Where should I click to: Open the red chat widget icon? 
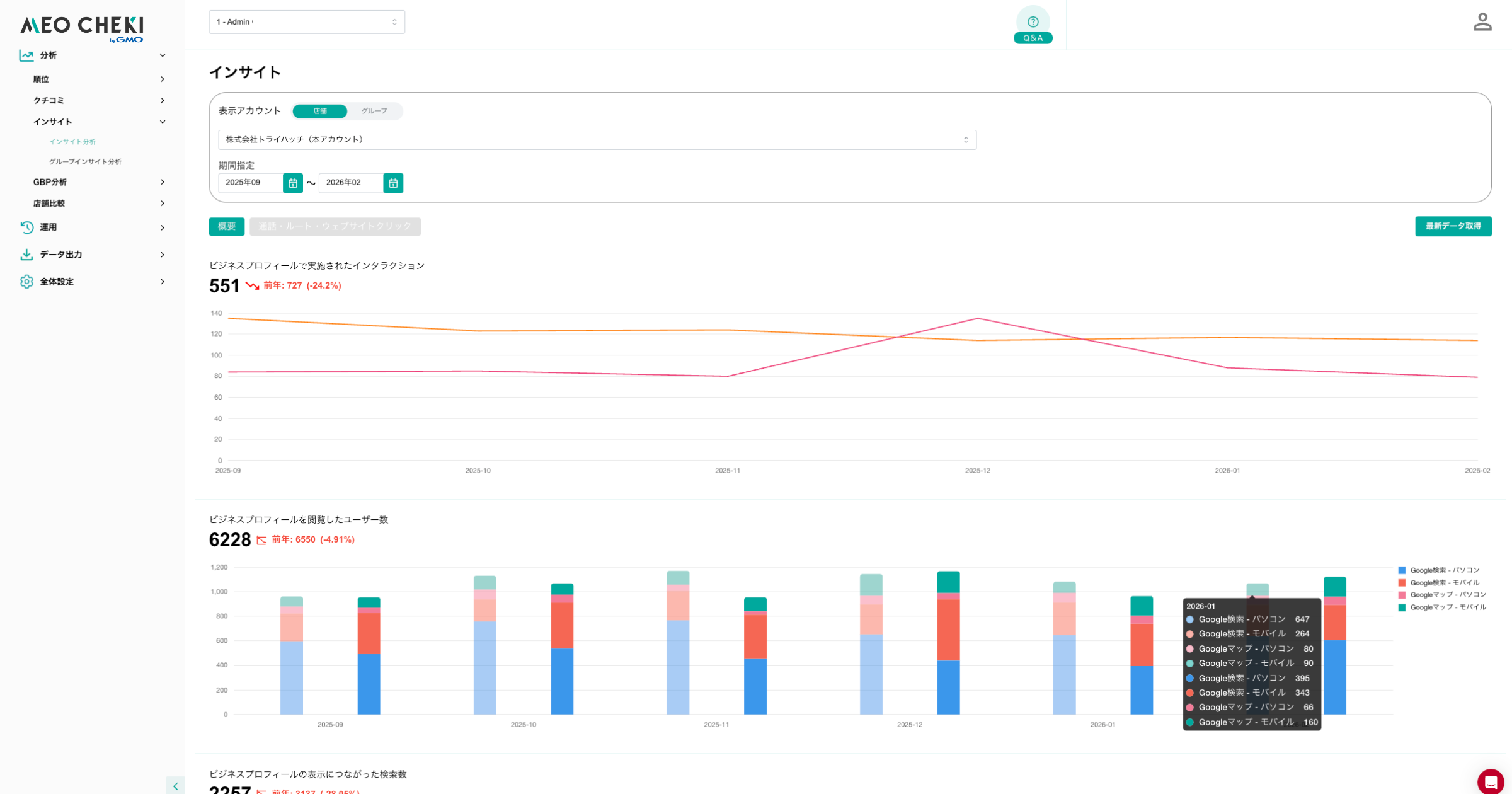coord(1490,781)
